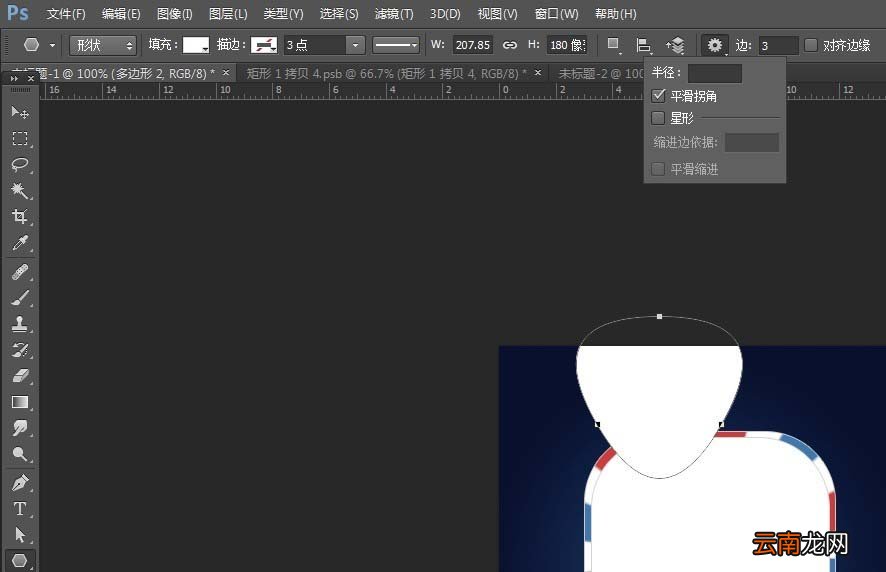Select the Path Selection tool
Screen dimensions: 886x572
click(20, 535)
